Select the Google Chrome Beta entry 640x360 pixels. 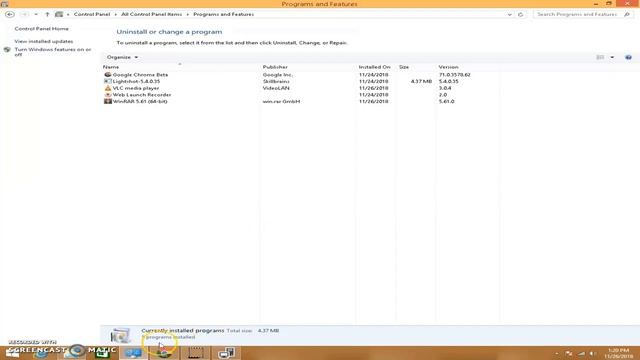click(x=140, y=75)
